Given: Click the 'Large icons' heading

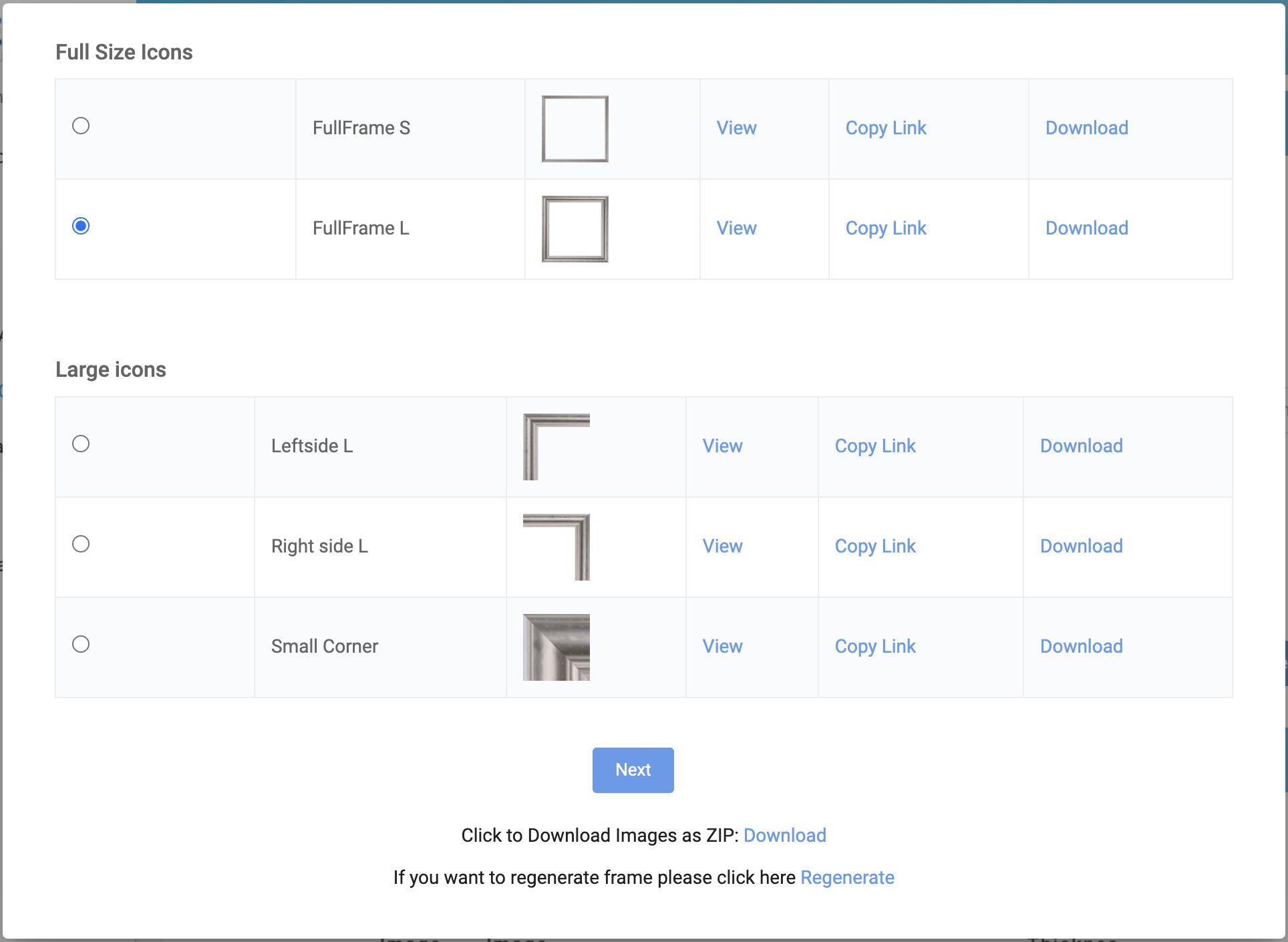Looking at the screenshot, I should pyautogui.click(x=111, y=369).
